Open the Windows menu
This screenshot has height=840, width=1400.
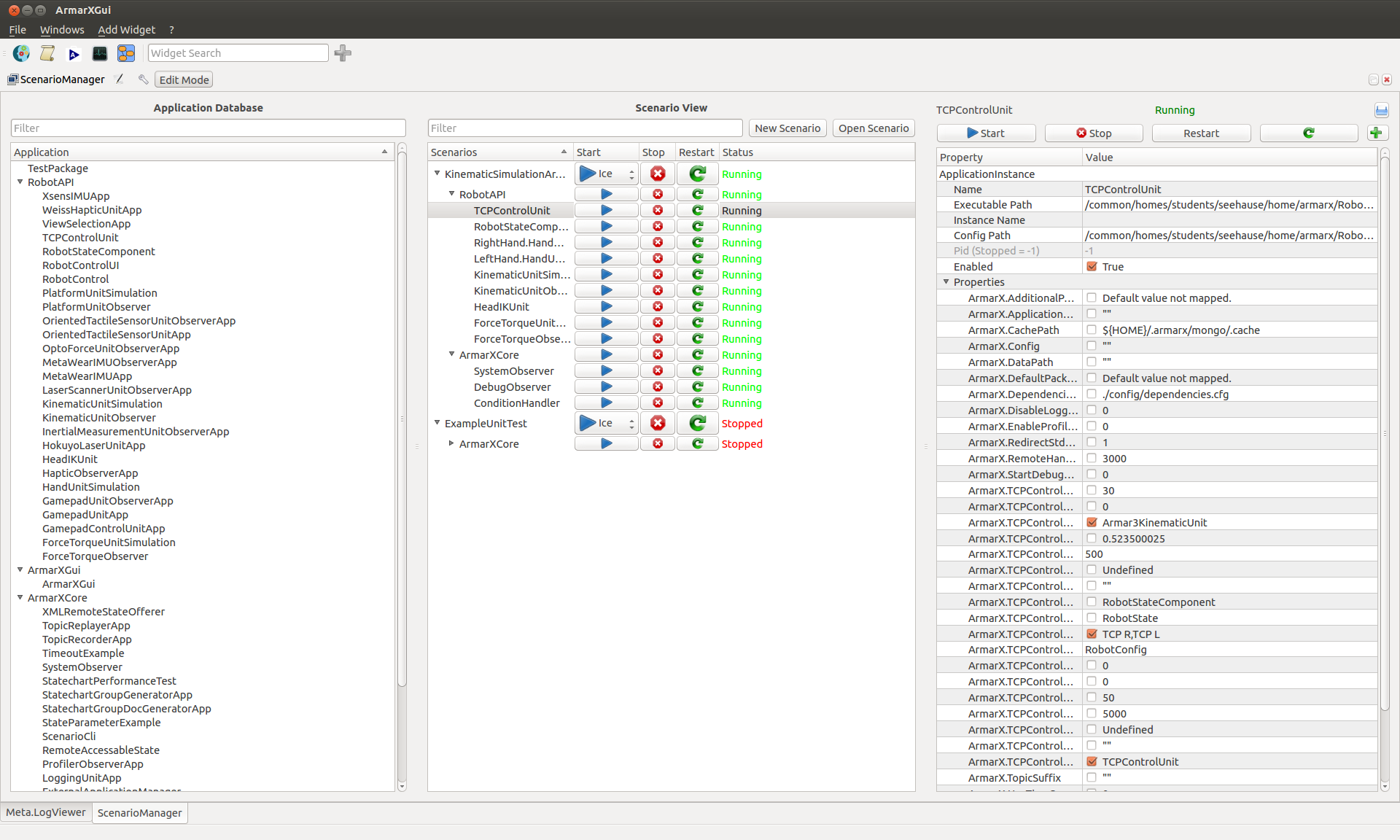pos(62,30)
